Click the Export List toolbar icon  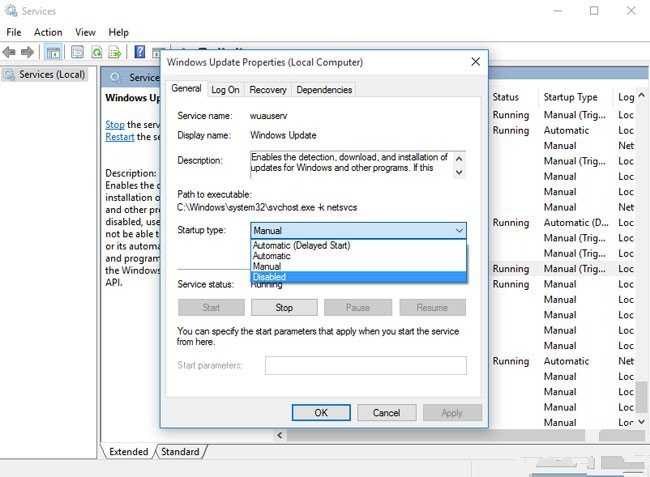tap(114, 52)
